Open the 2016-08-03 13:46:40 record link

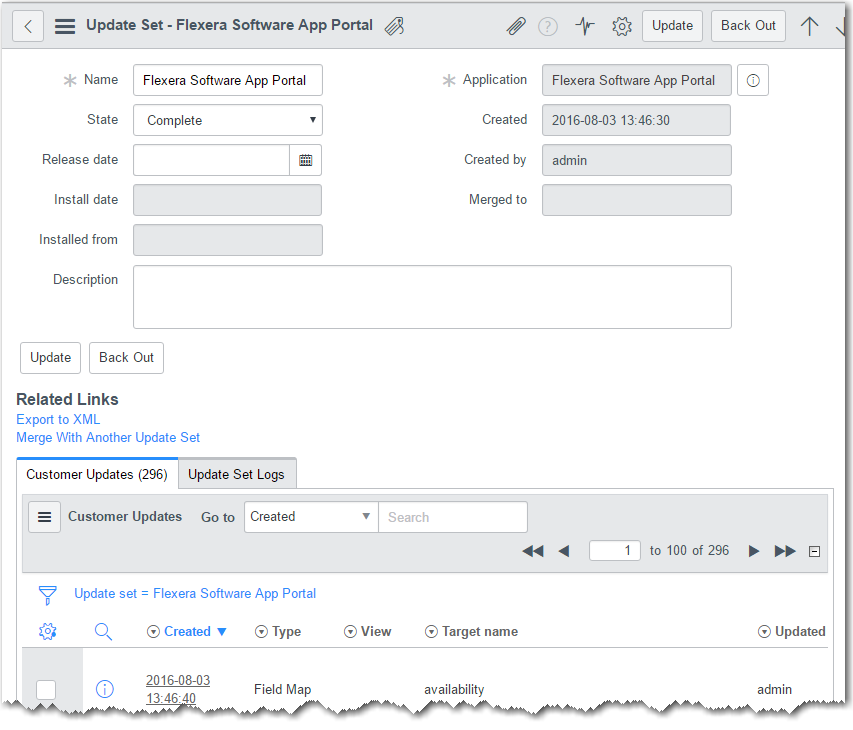[x=178, y=689]
